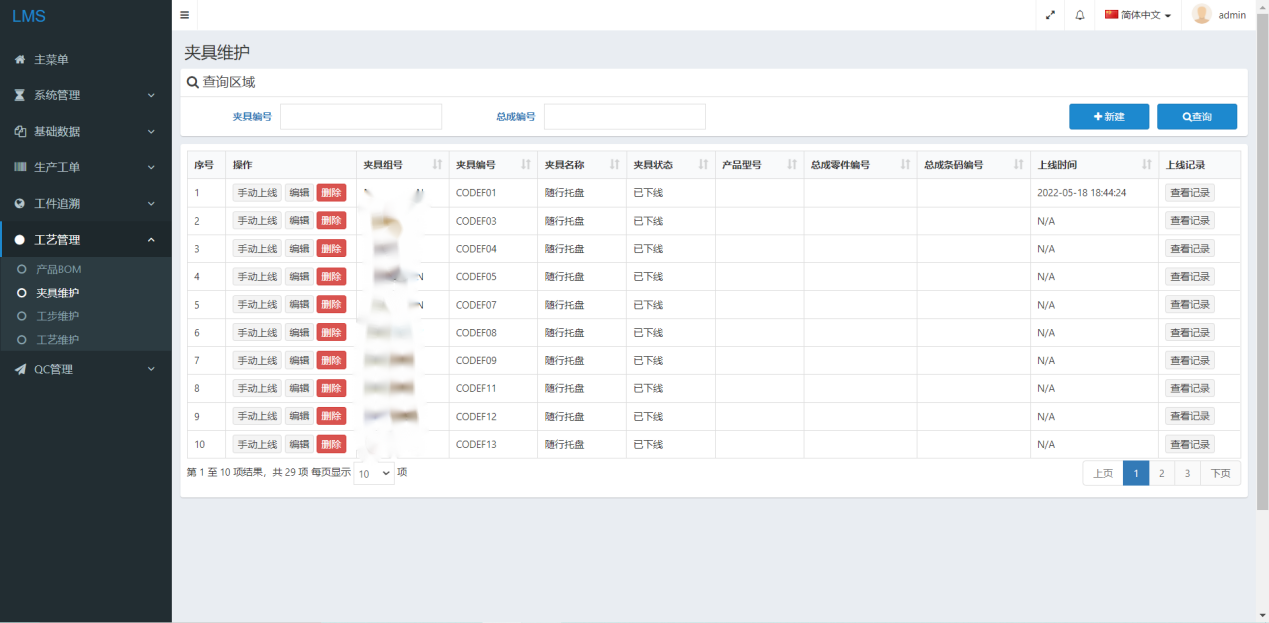Click the 查询 search button
This screenshot has width=1269, height=623.
pos(1196,117)
